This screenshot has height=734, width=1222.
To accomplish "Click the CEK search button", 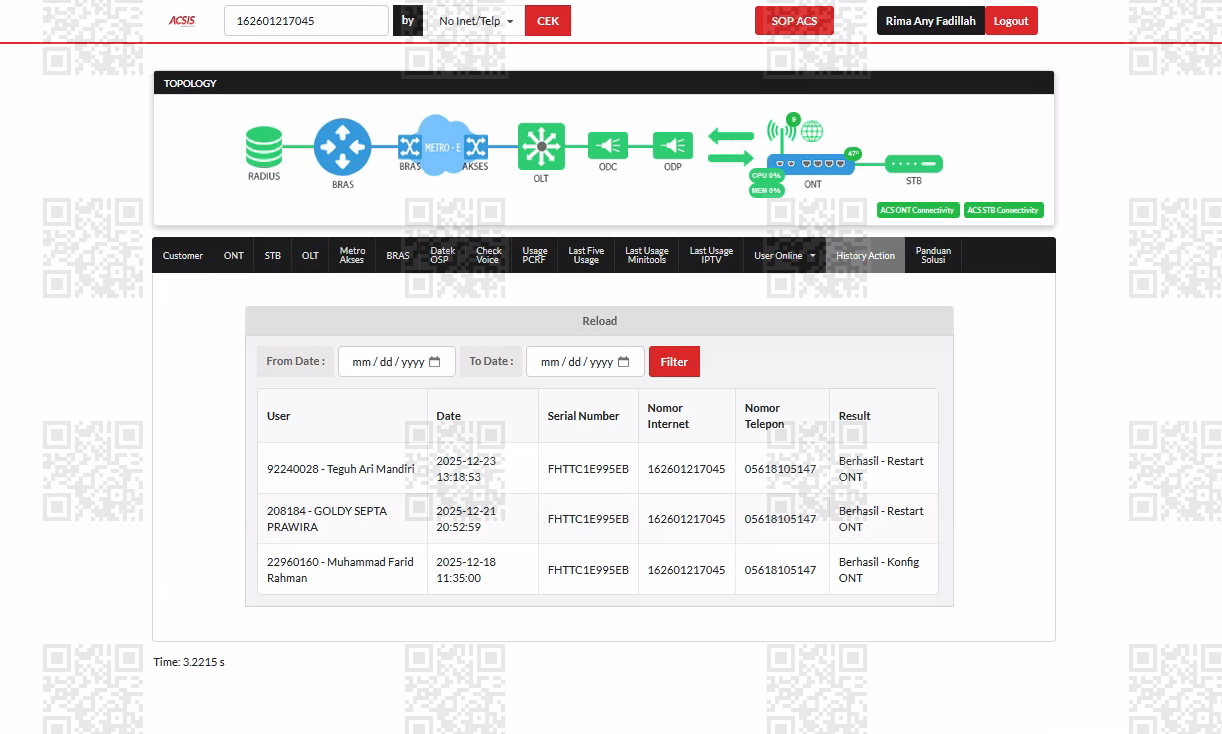I will point(548,21).
